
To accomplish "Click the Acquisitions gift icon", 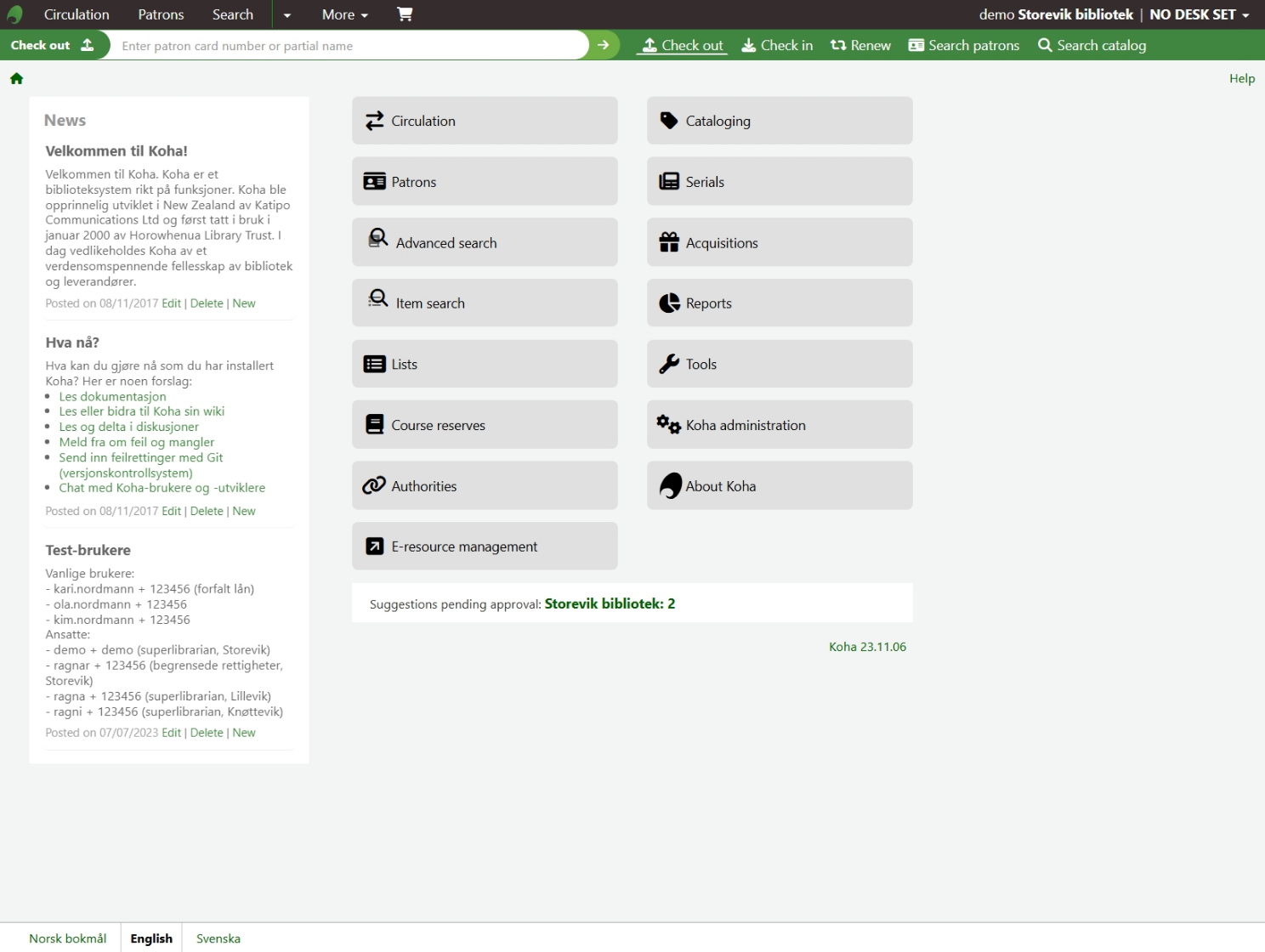I will (x=669, y=242).
